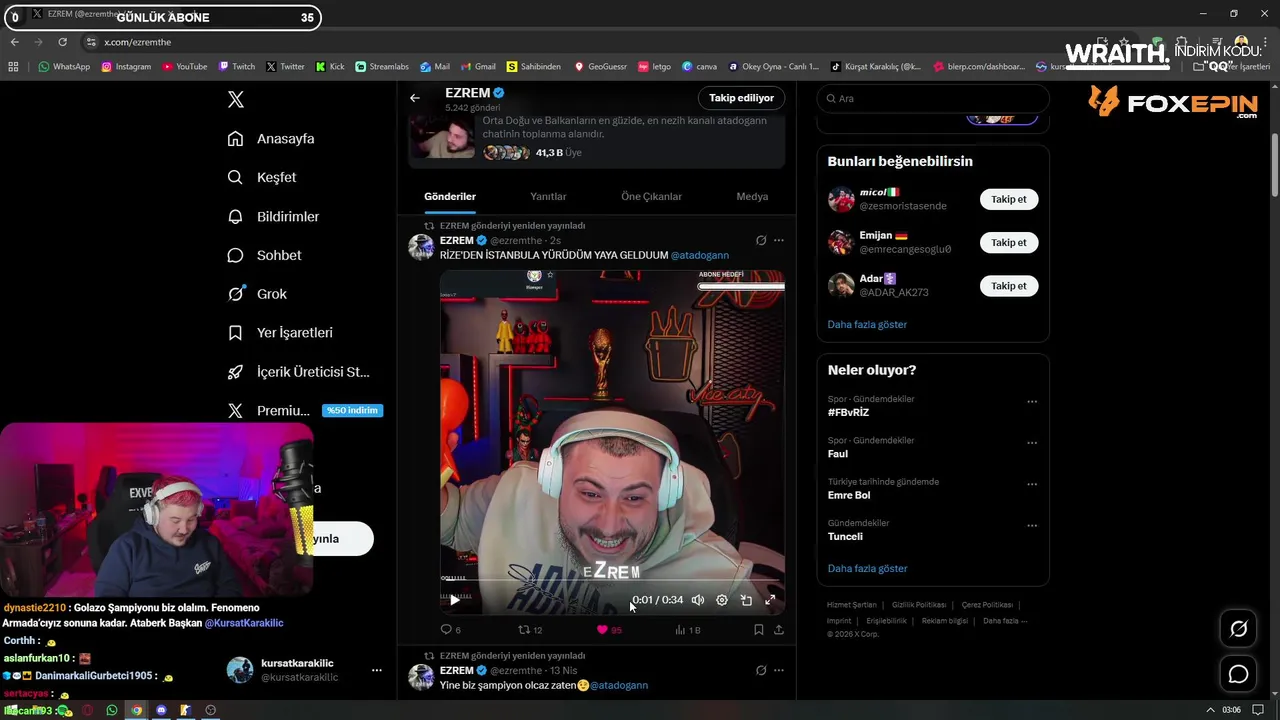The height and width of the screenshot is (720, 1280).
Task: Switch to the Gönderiler tab
Action: tap(450, 196)
